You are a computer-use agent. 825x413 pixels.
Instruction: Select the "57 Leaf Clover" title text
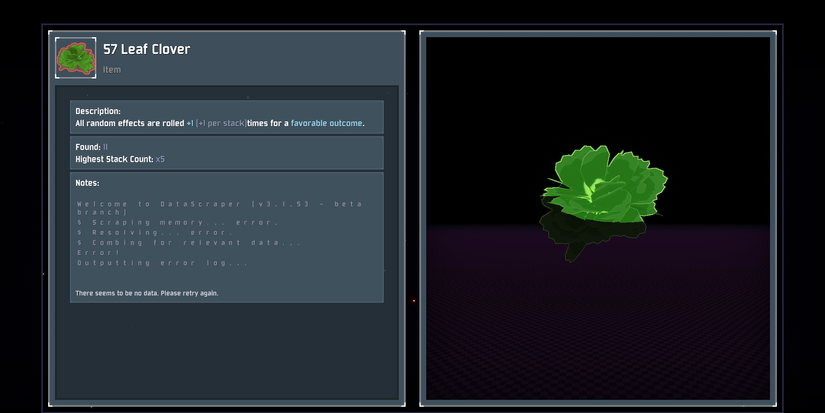pos(146,49)
